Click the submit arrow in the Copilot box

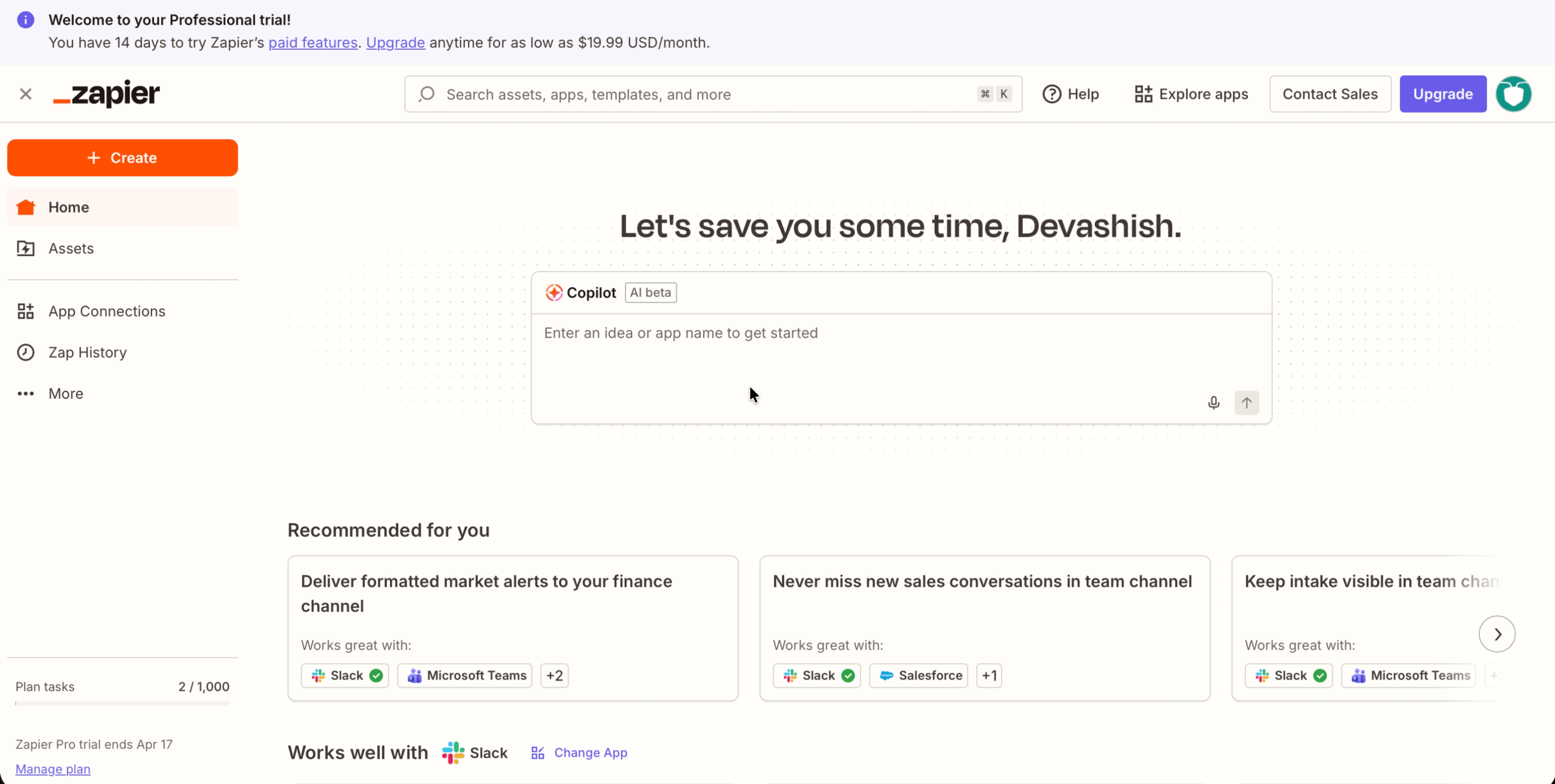(x=1247, y=402)
